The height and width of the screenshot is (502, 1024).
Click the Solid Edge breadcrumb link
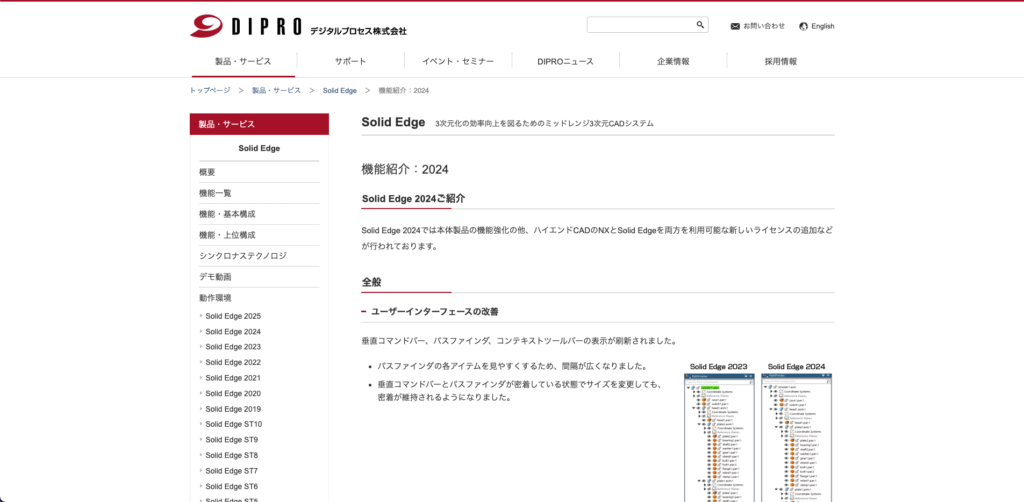(x=339, y=90)
